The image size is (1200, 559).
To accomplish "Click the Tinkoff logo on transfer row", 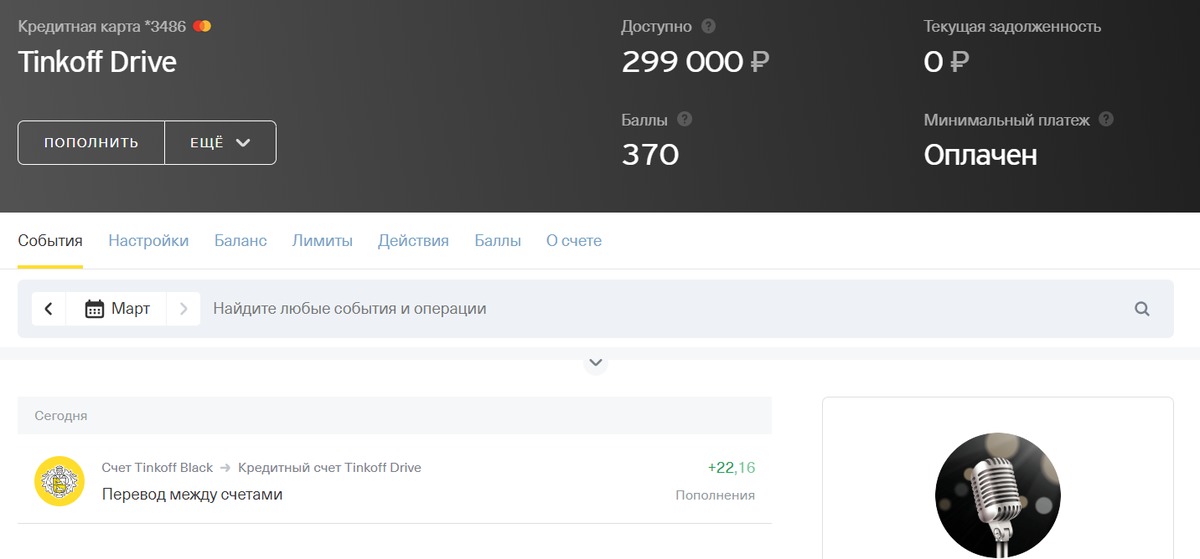I will [x=59, y=481].
